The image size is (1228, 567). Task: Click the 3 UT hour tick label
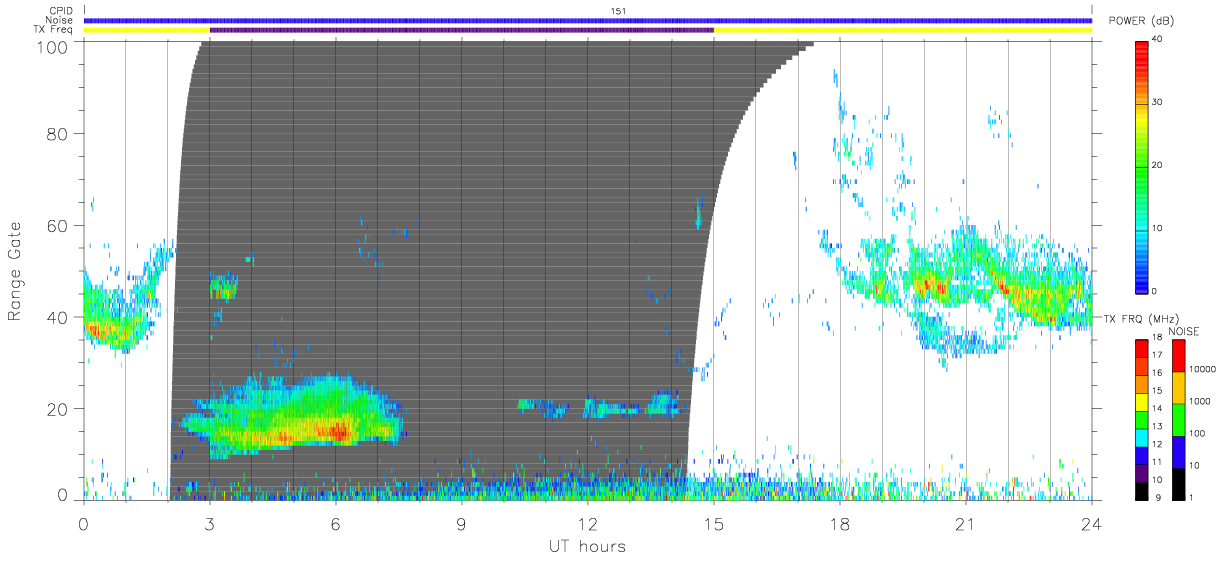click(x=210, y=522)
